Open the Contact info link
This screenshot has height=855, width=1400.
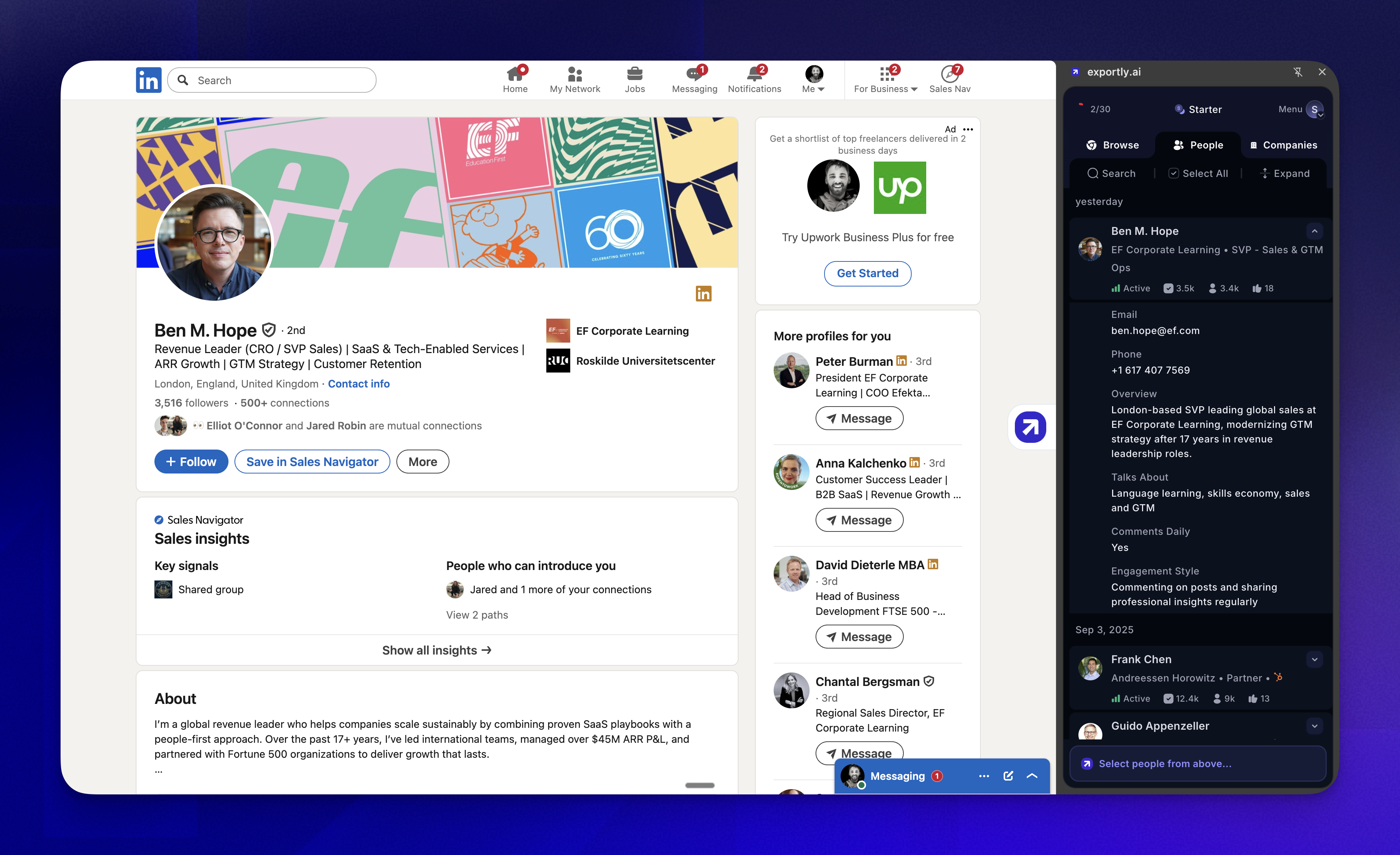pos(359,384)
